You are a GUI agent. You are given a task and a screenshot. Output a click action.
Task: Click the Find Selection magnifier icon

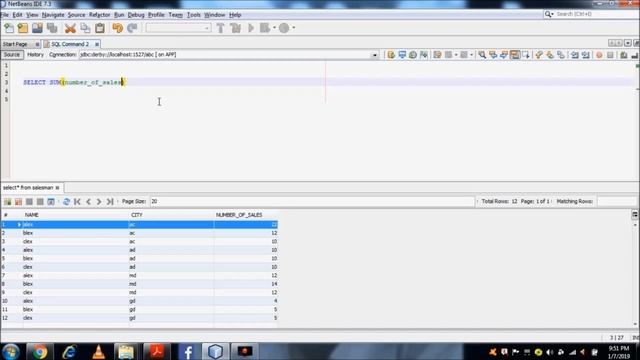pyautogui.click(x=482, y=55)
